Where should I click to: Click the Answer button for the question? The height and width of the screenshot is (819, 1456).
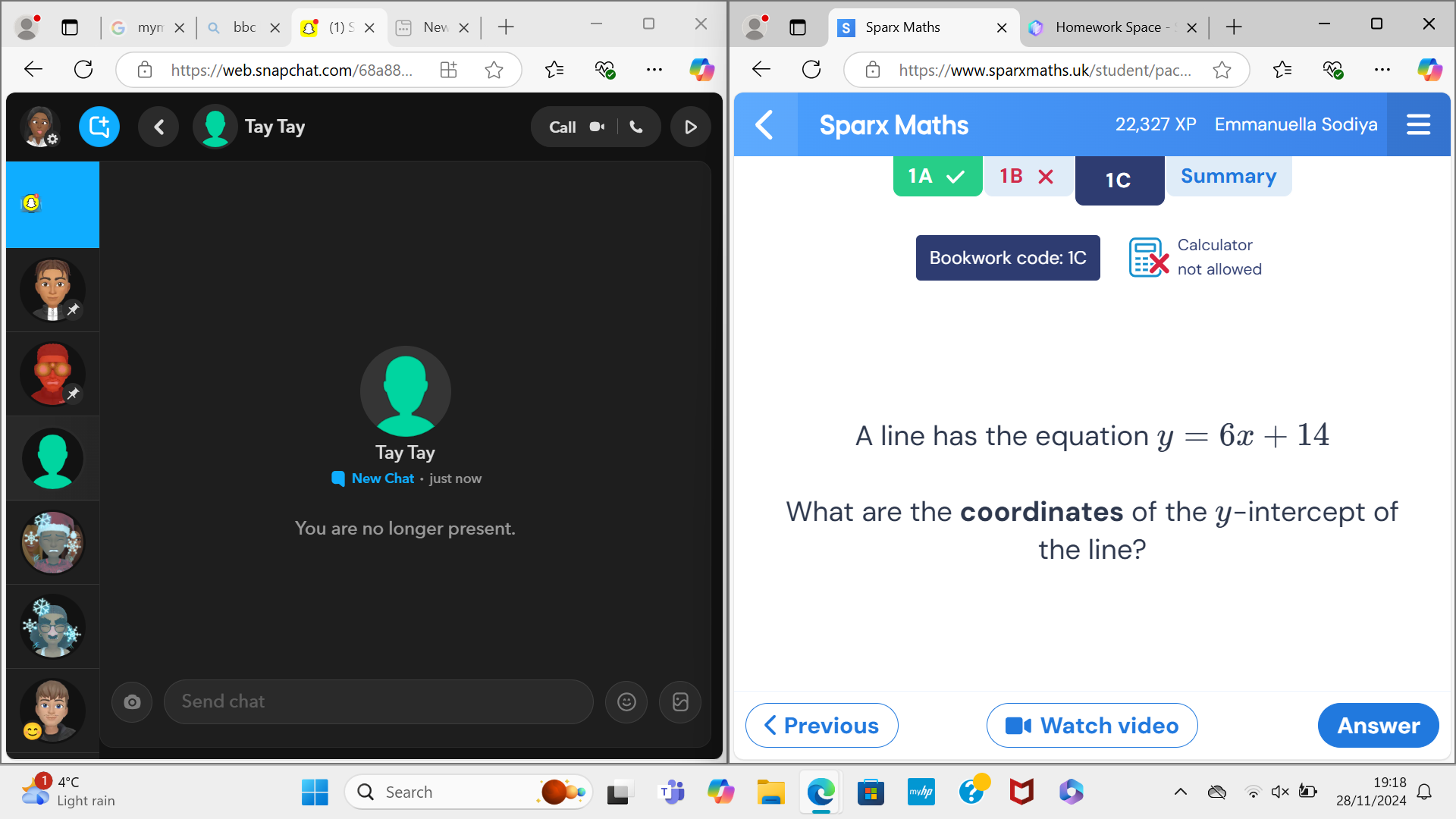pyautogui.click(x=1378, y=726)
